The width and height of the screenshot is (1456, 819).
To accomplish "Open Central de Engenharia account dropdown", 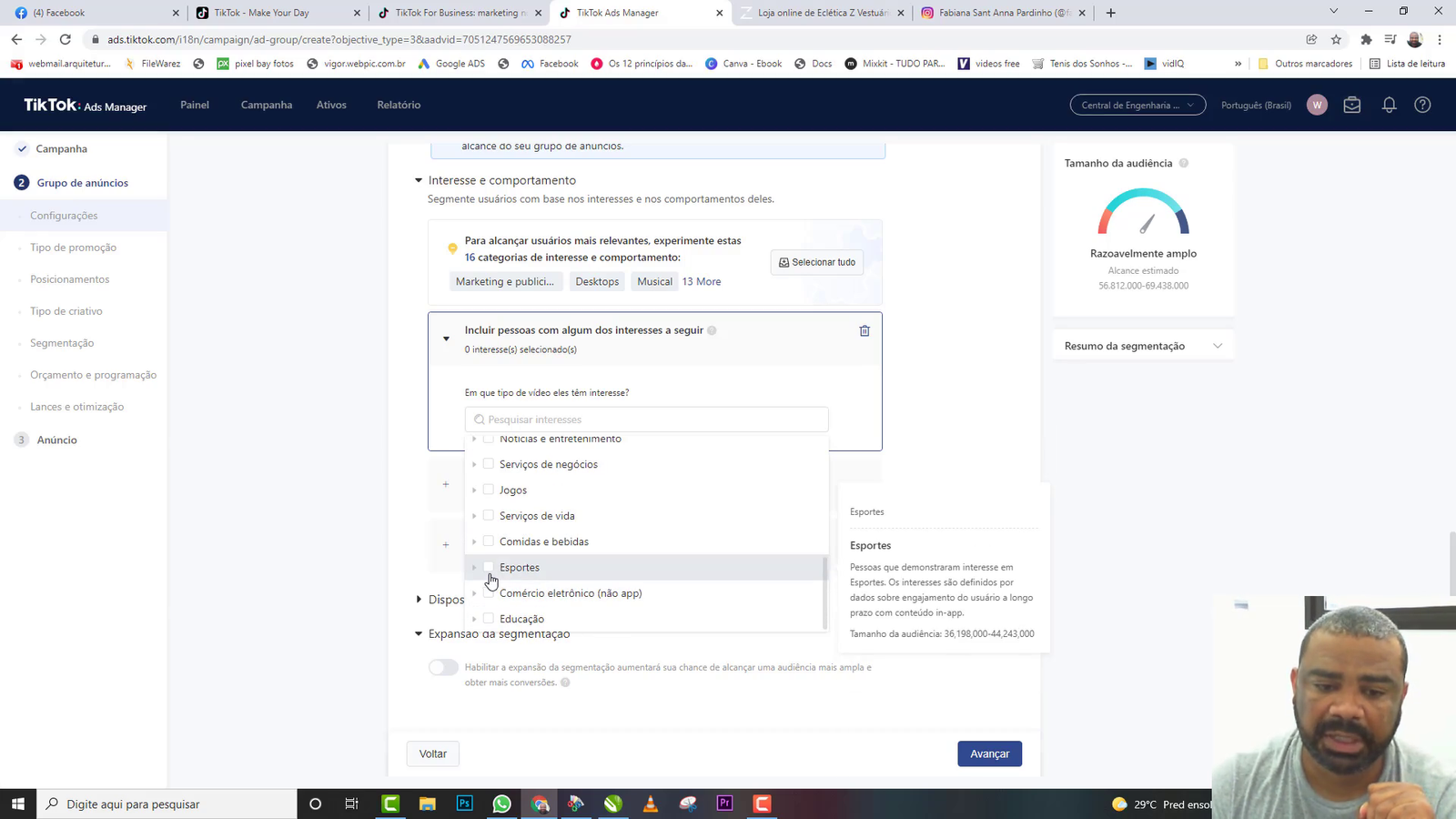I will coord(1137,105).
